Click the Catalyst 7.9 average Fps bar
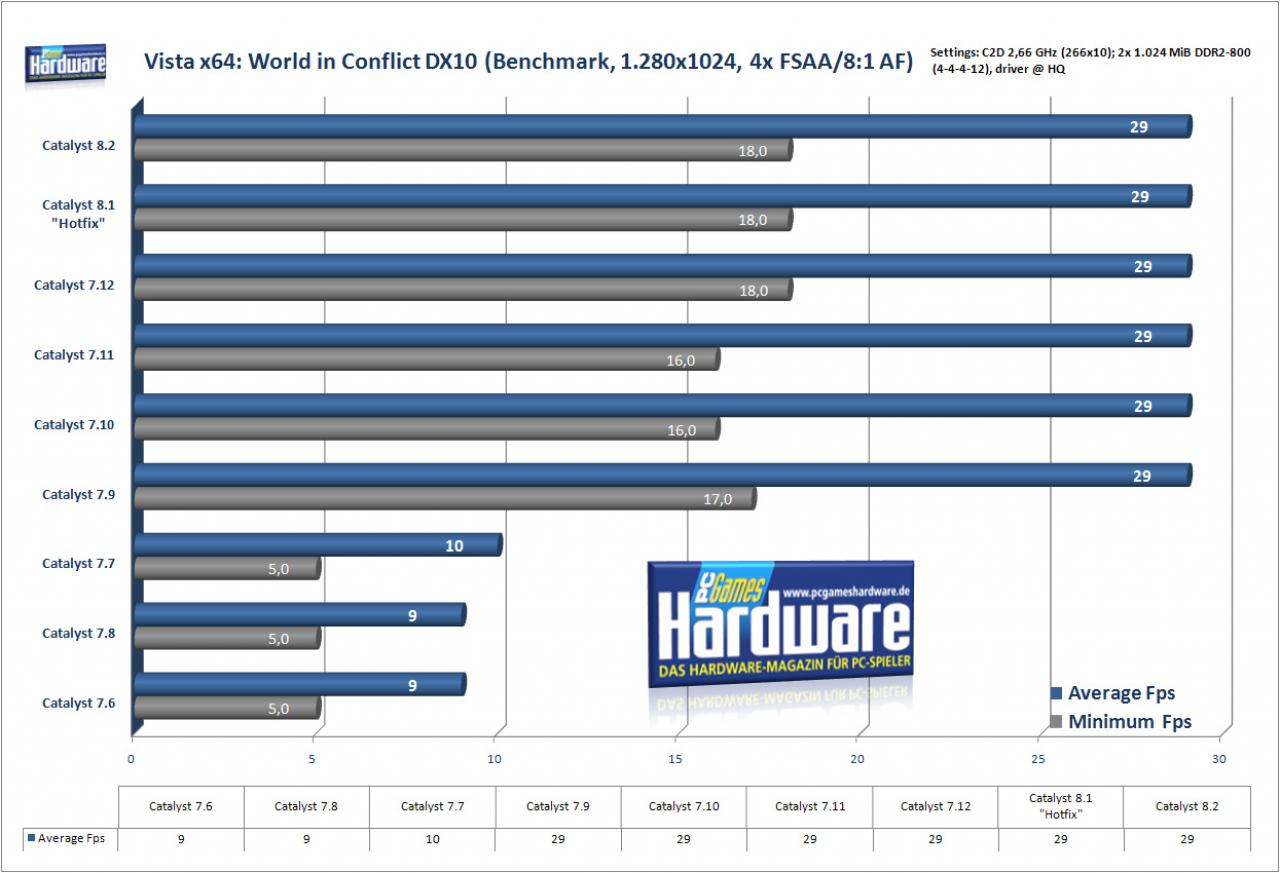Viewport: 1280px width, 873px height. pos(663,475)
